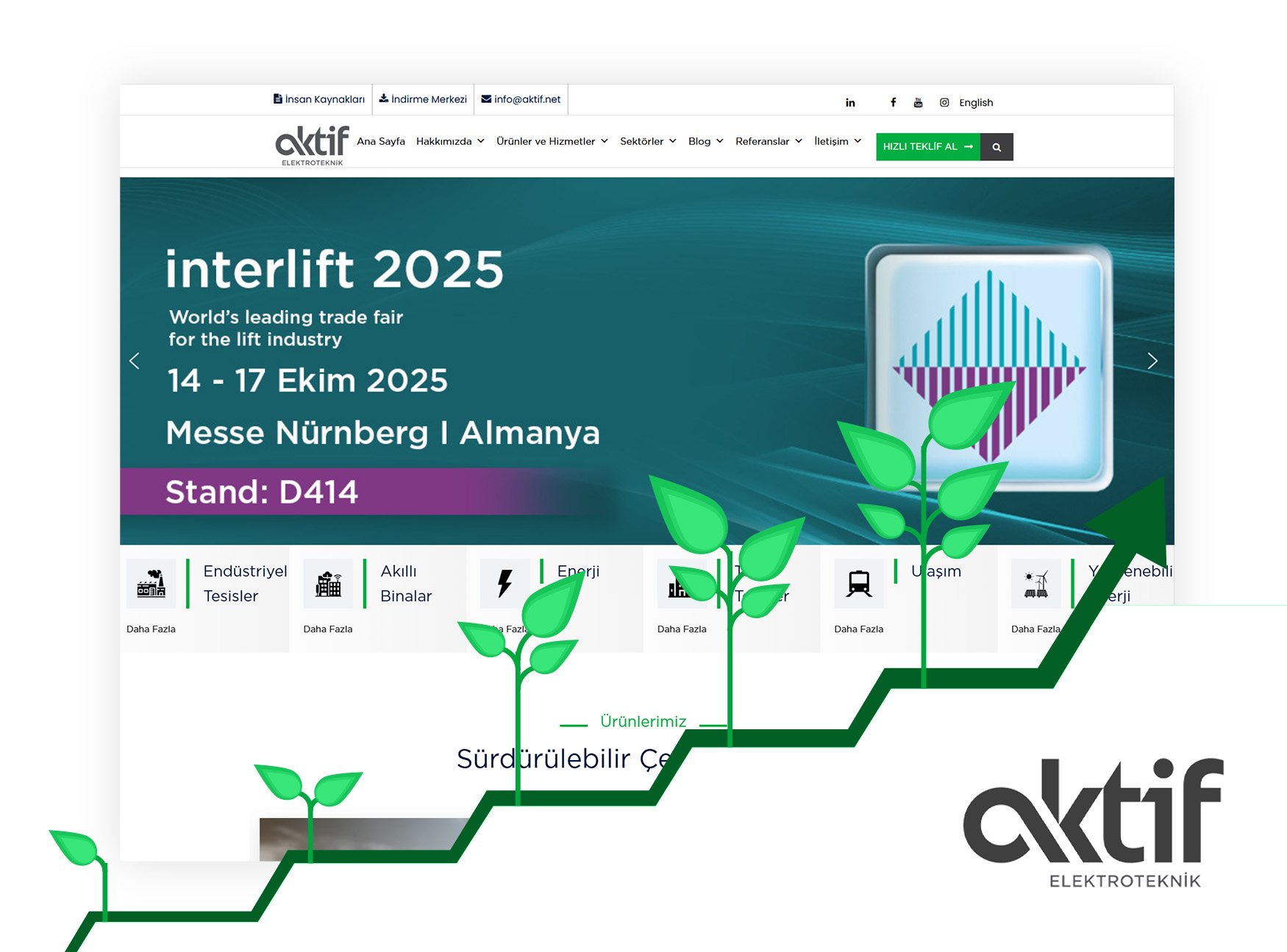Click the aktif Elektroteknik header logo
Image resolution: width=1287 pixels, height=952 pixels.
313,145
